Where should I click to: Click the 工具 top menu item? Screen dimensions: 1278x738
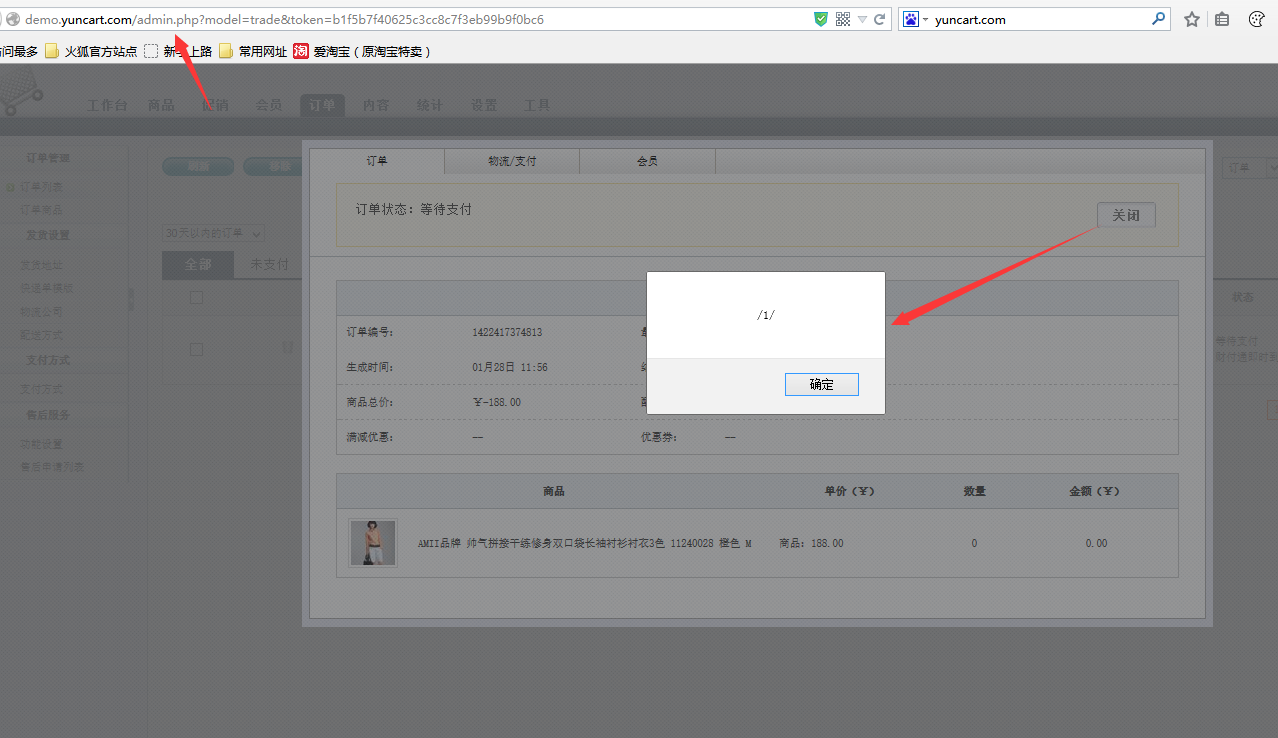(538, 105)
